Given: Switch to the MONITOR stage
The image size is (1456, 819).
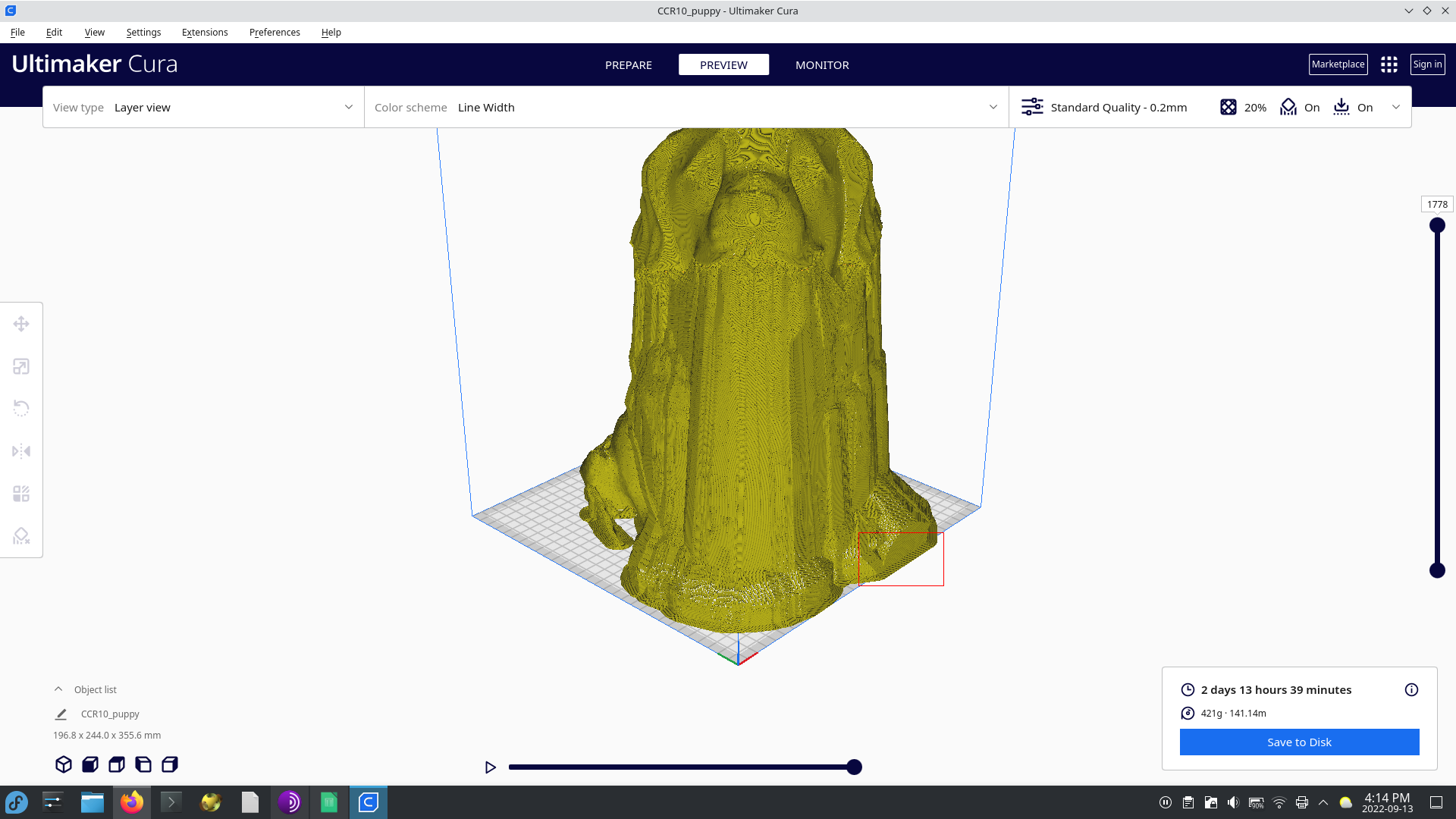Looking at the screenshot, I should click(x=822, y=64).
